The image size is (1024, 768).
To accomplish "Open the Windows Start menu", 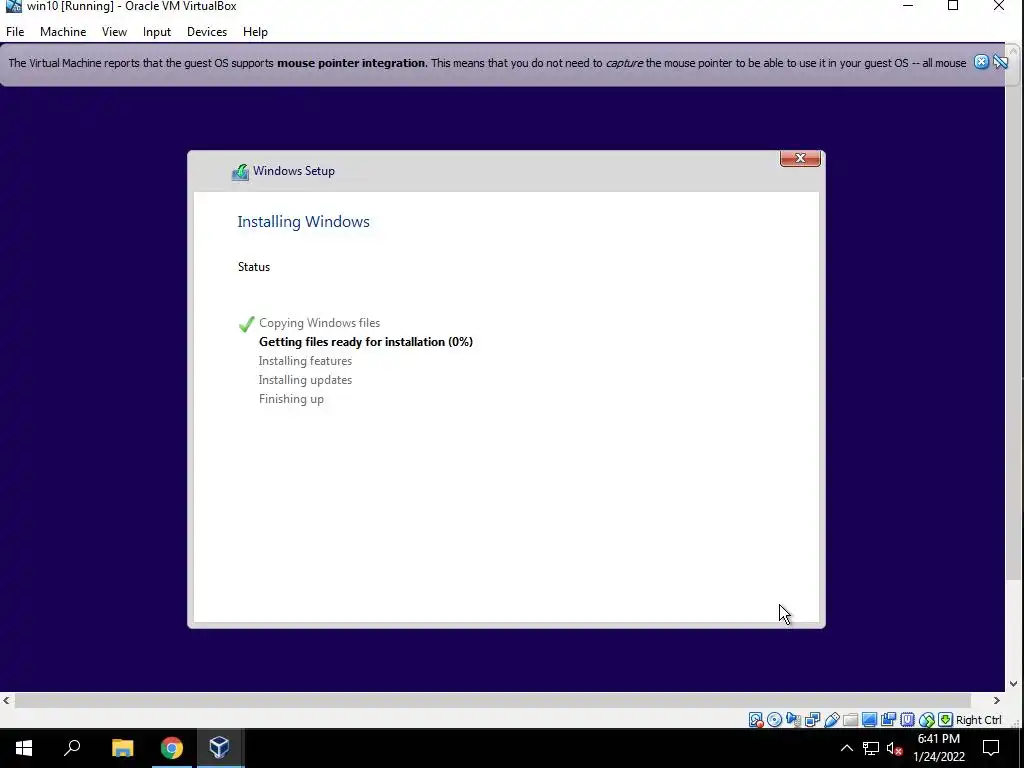I will [24, 748].
